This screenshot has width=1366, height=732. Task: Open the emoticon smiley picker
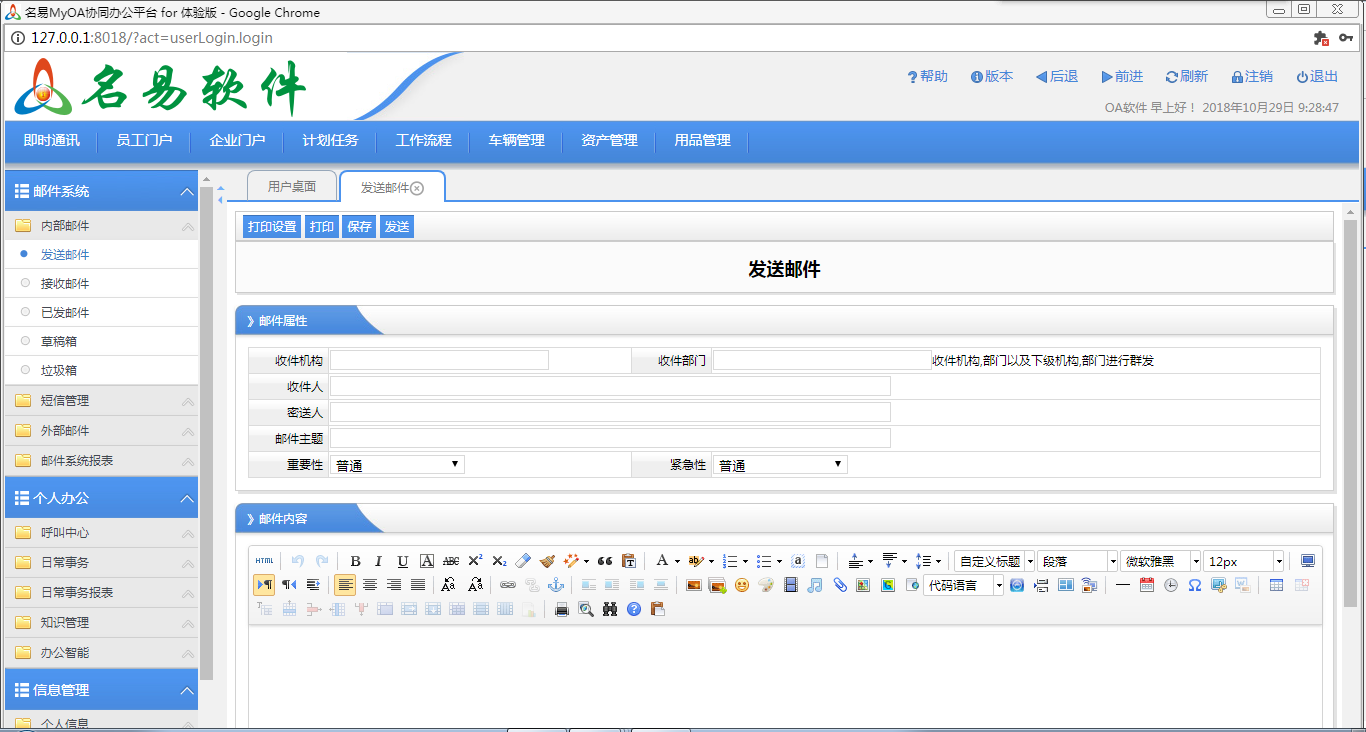pos(742,585)
